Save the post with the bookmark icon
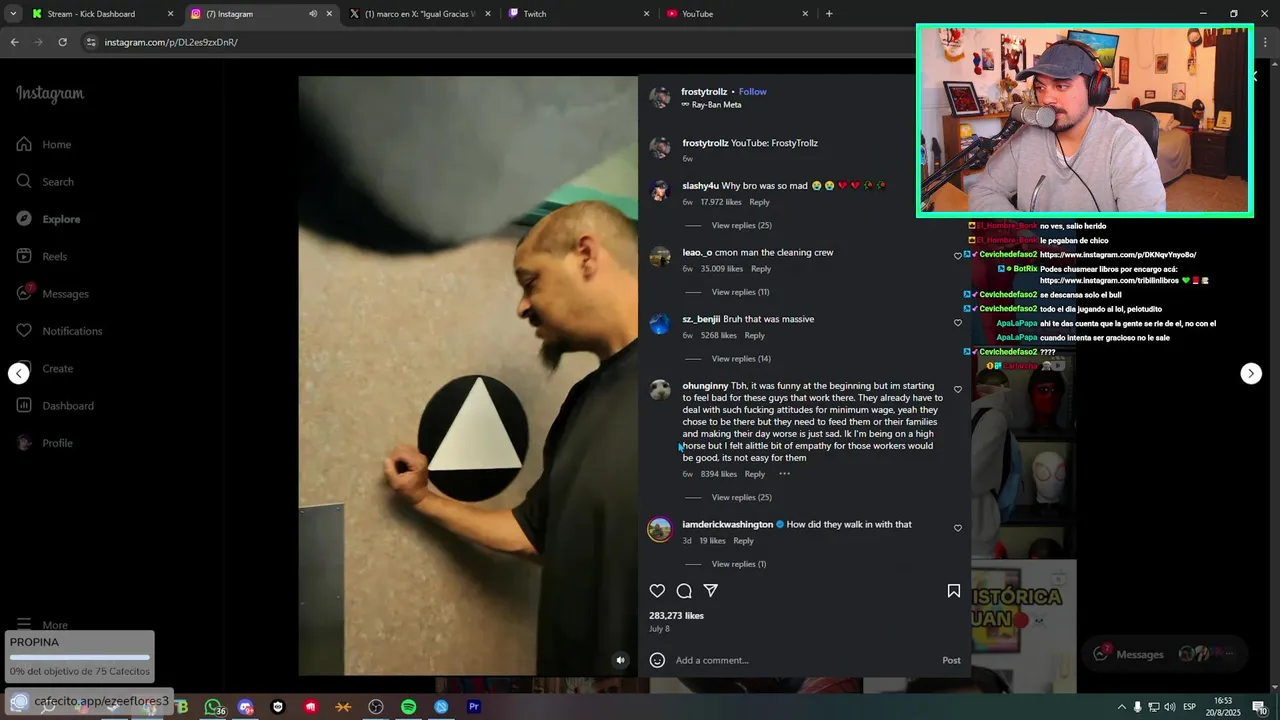1280x720 pixels. pos(954,591)
